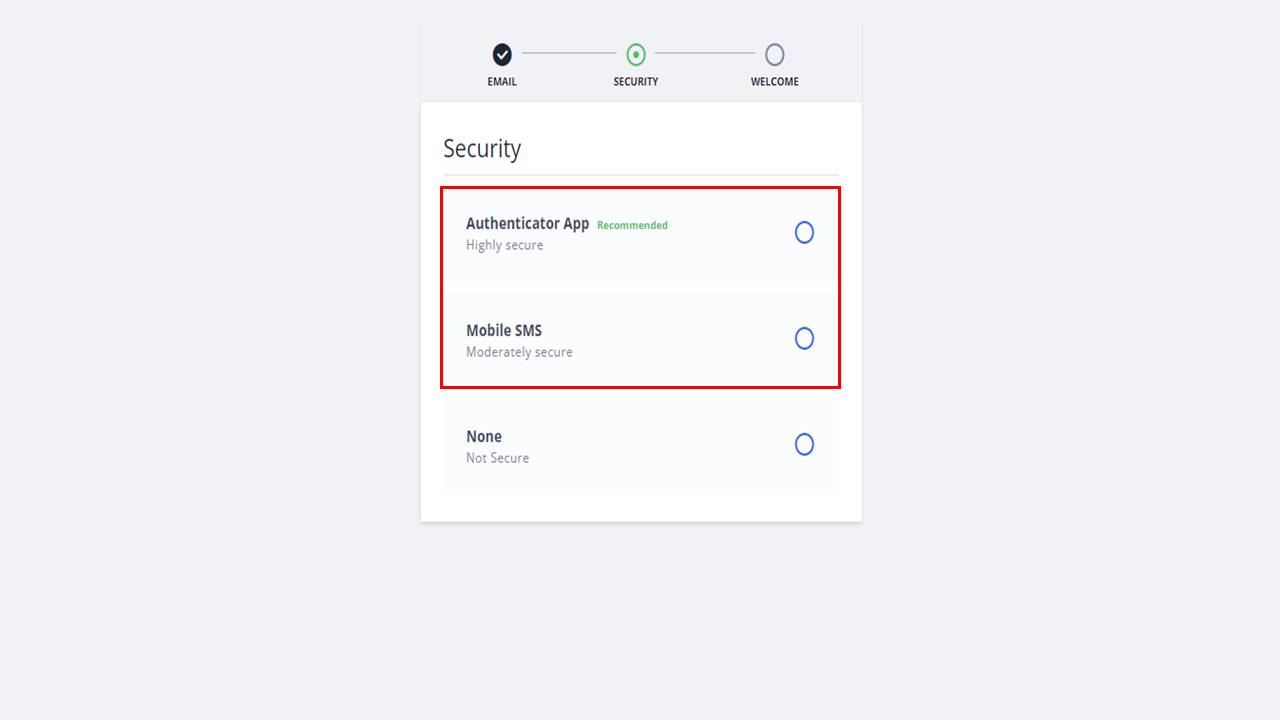Select the Mobile SMS radio button
The width and height of the screenshot is (1280, 720).
[x=804, y=339]
